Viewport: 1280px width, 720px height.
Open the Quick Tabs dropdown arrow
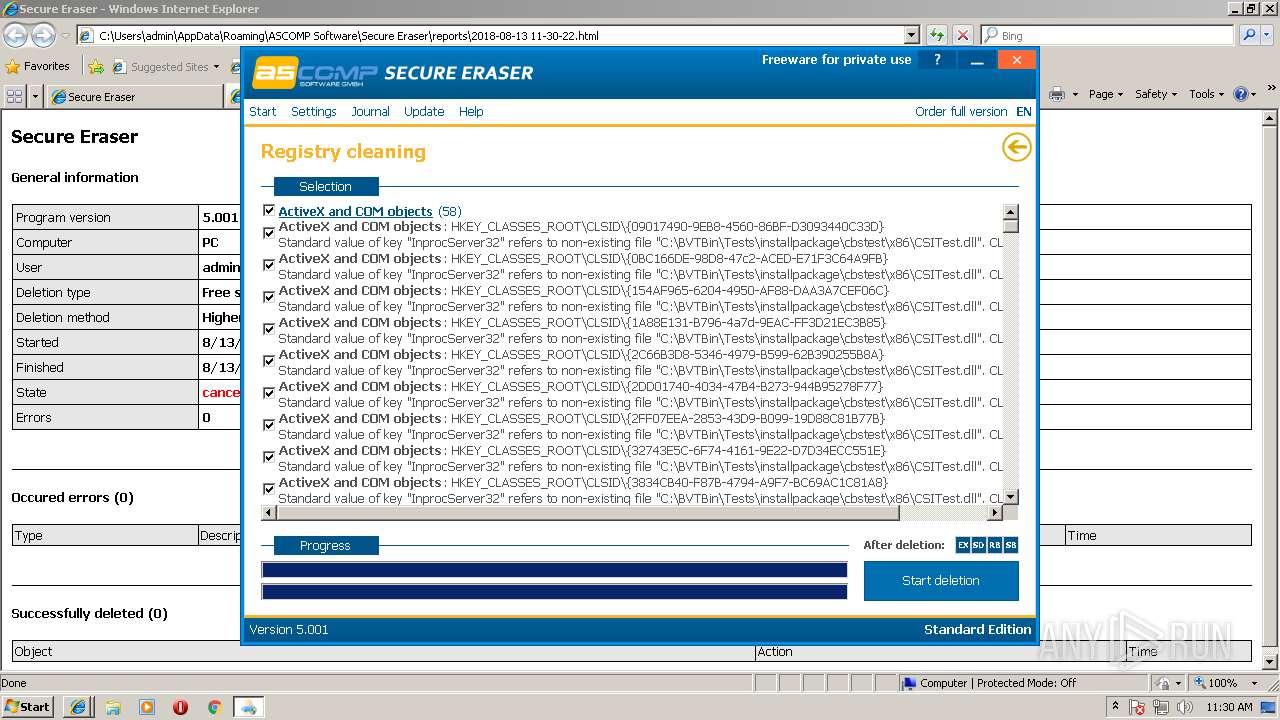(36, 96)
